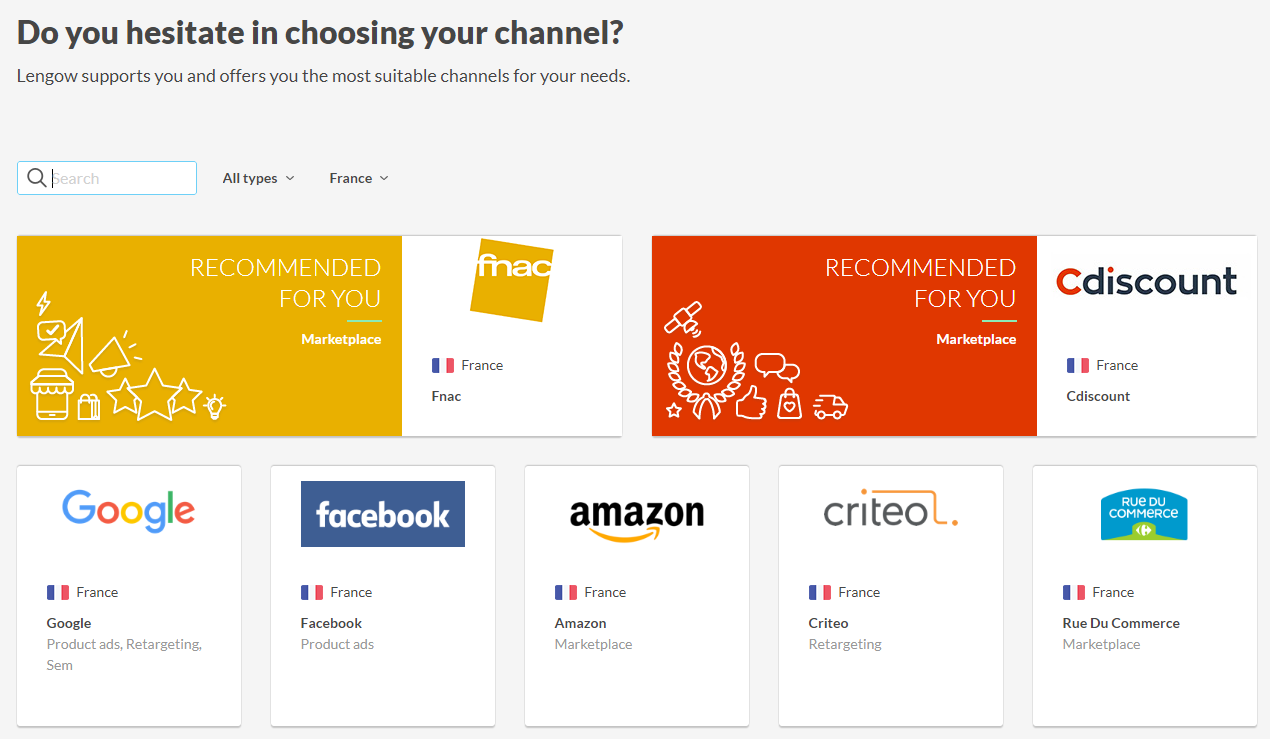1270x739 pixels.
Task: Expand the All types dropdown
Action: 258,178
